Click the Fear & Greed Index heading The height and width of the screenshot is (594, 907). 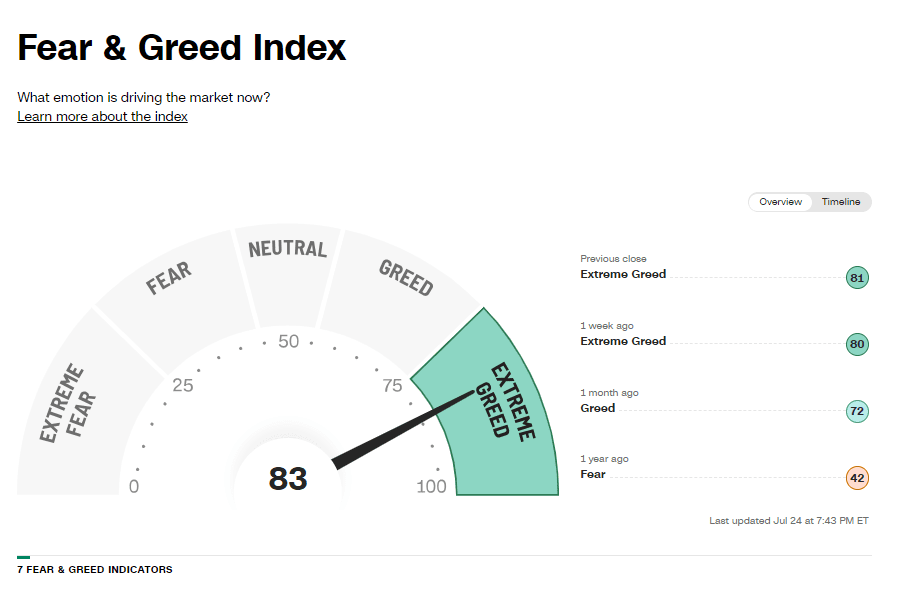click(x=182, y=48)
